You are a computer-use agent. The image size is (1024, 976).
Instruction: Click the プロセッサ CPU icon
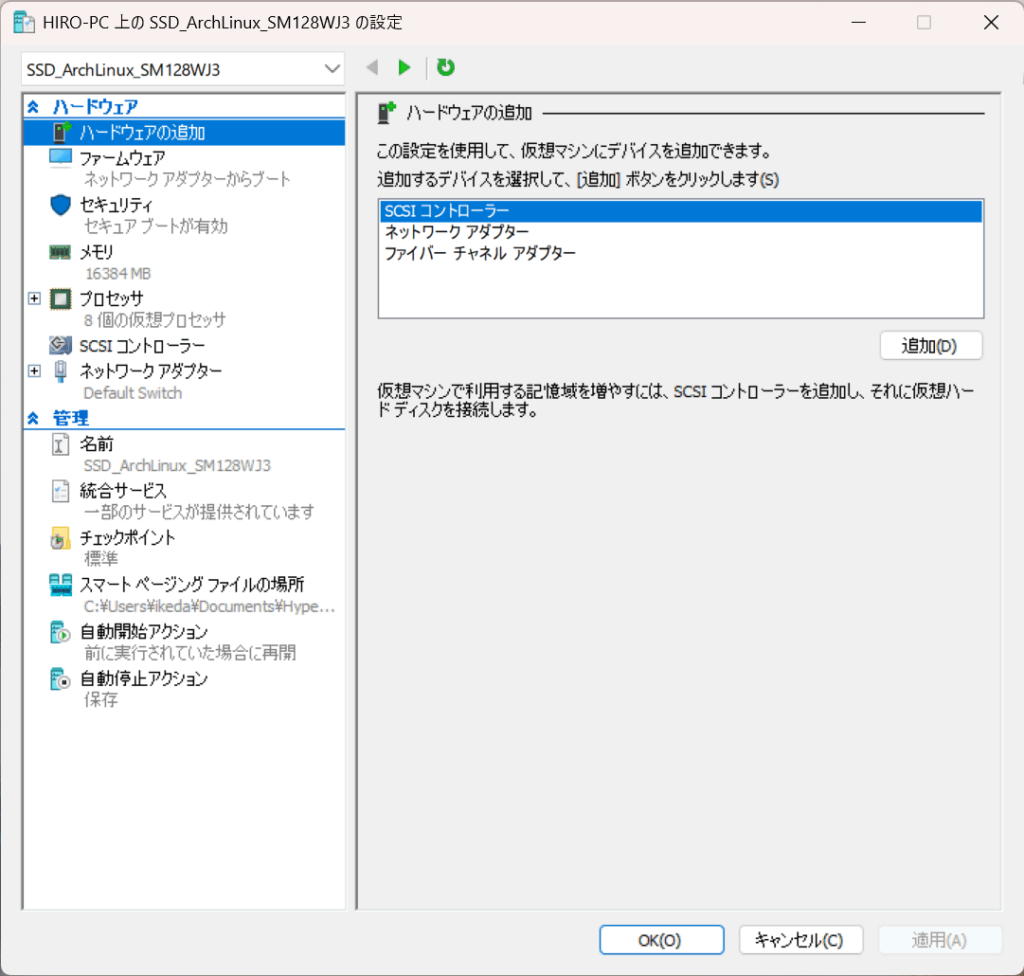(60, 299)
